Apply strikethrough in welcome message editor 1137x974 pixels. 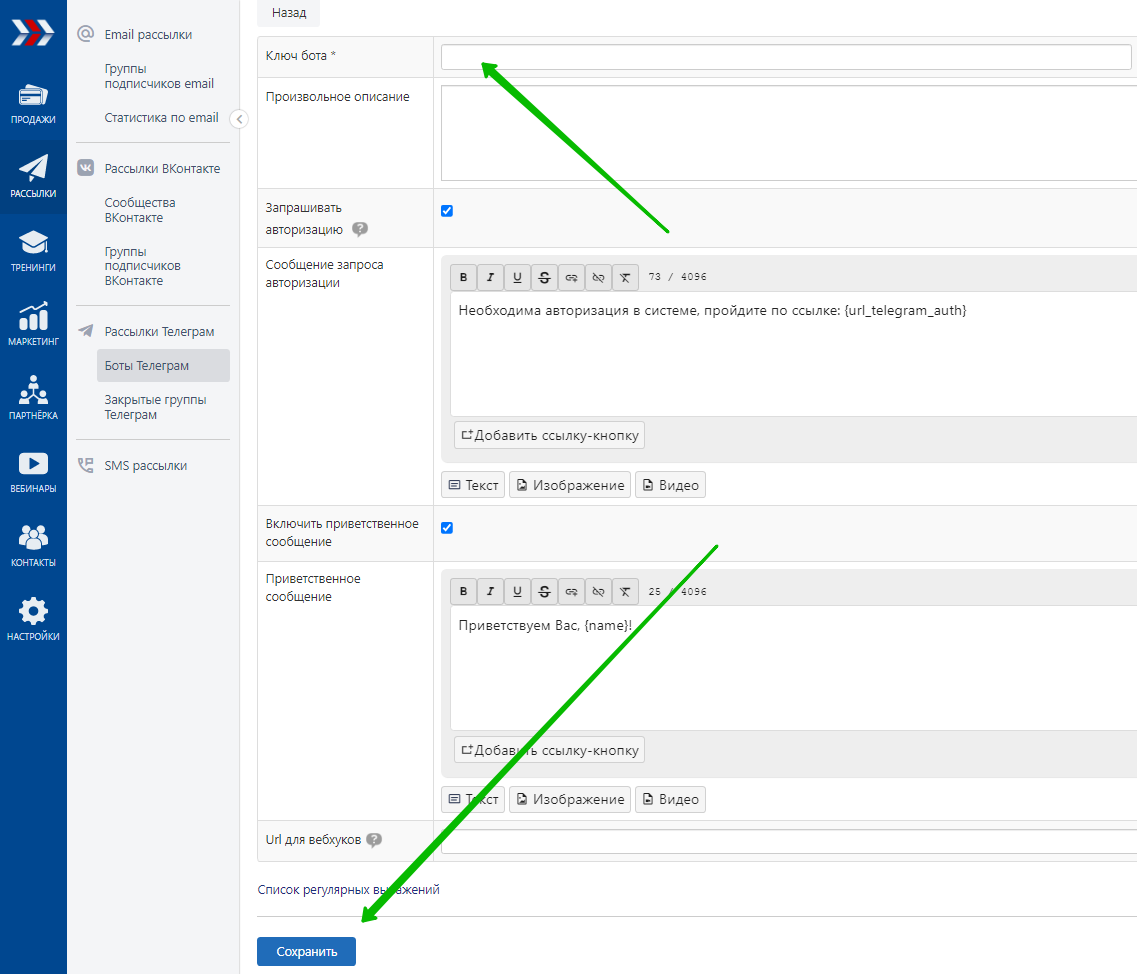click(544, 591)
